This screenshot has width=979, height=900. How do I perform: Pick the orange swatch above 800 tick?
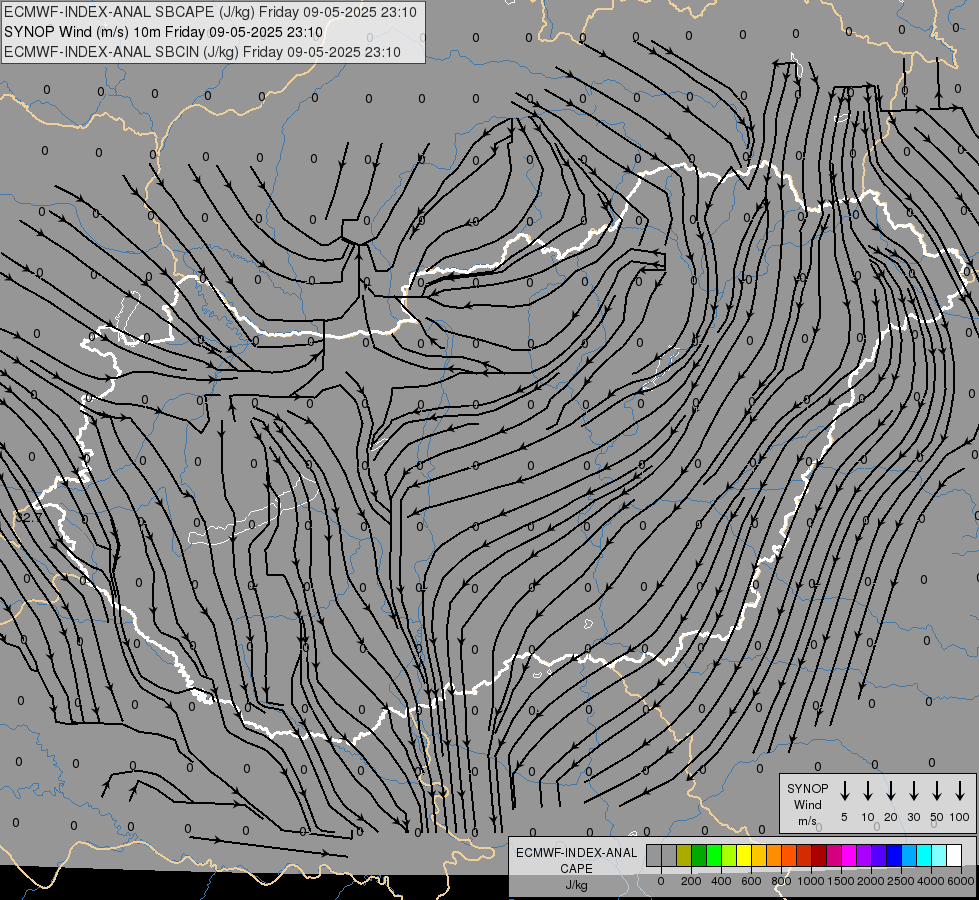click(774, 855)
